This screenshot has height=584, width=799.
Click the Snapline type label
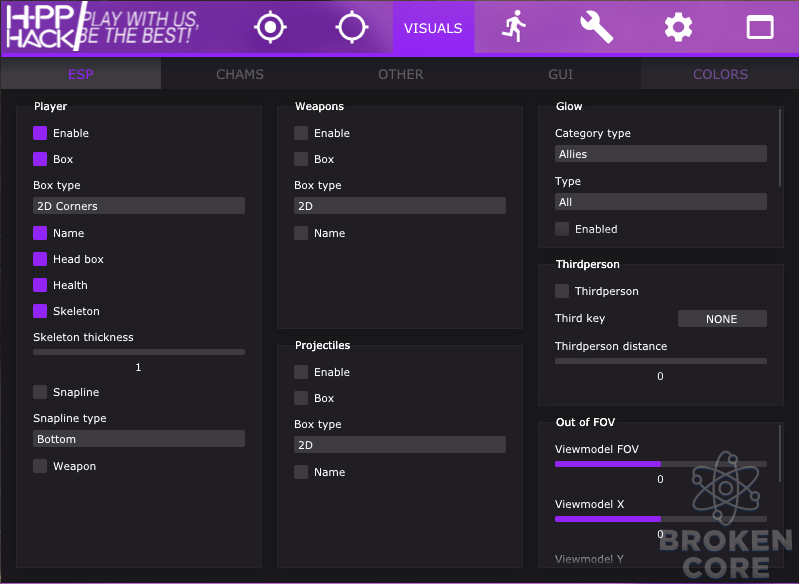click(x=69, y=418)
